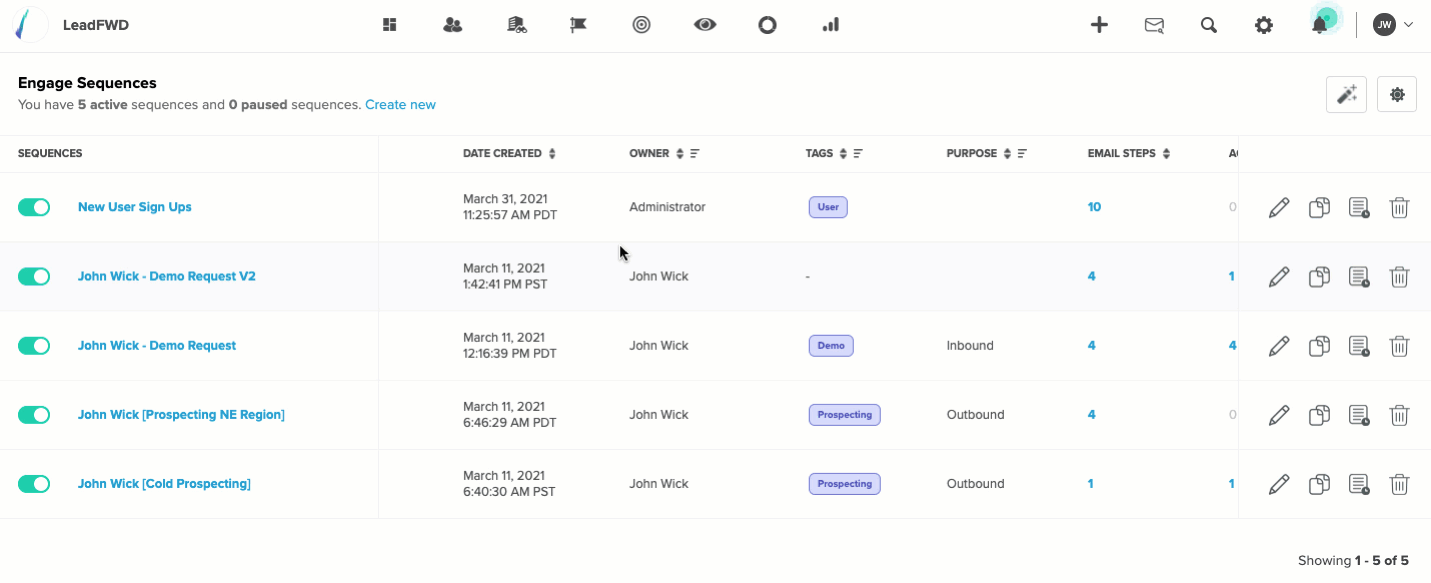The height and width of the screenshot is (583, 1431).
Task: Open John Wick [Cold Prospecting] link
Action: click(164, 484)
